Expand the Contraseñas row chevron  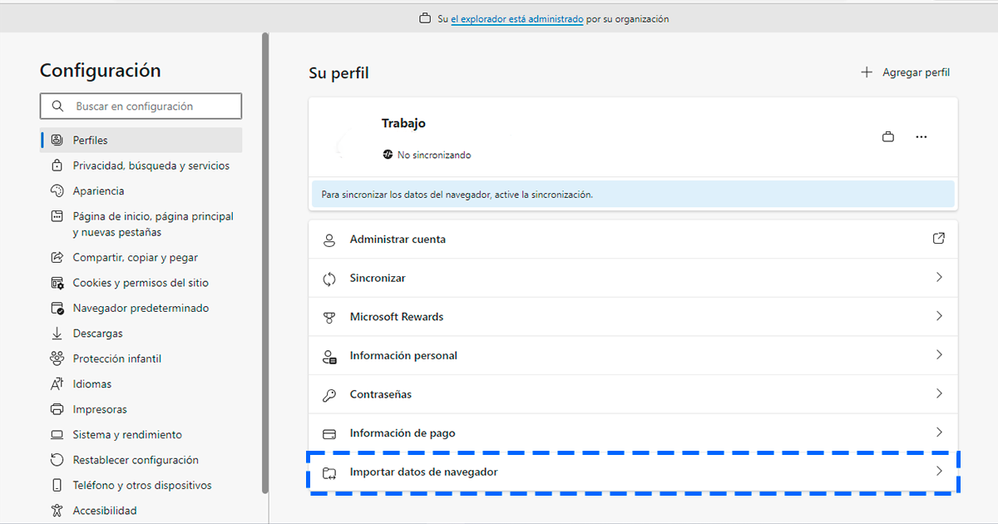click(939, 393)
